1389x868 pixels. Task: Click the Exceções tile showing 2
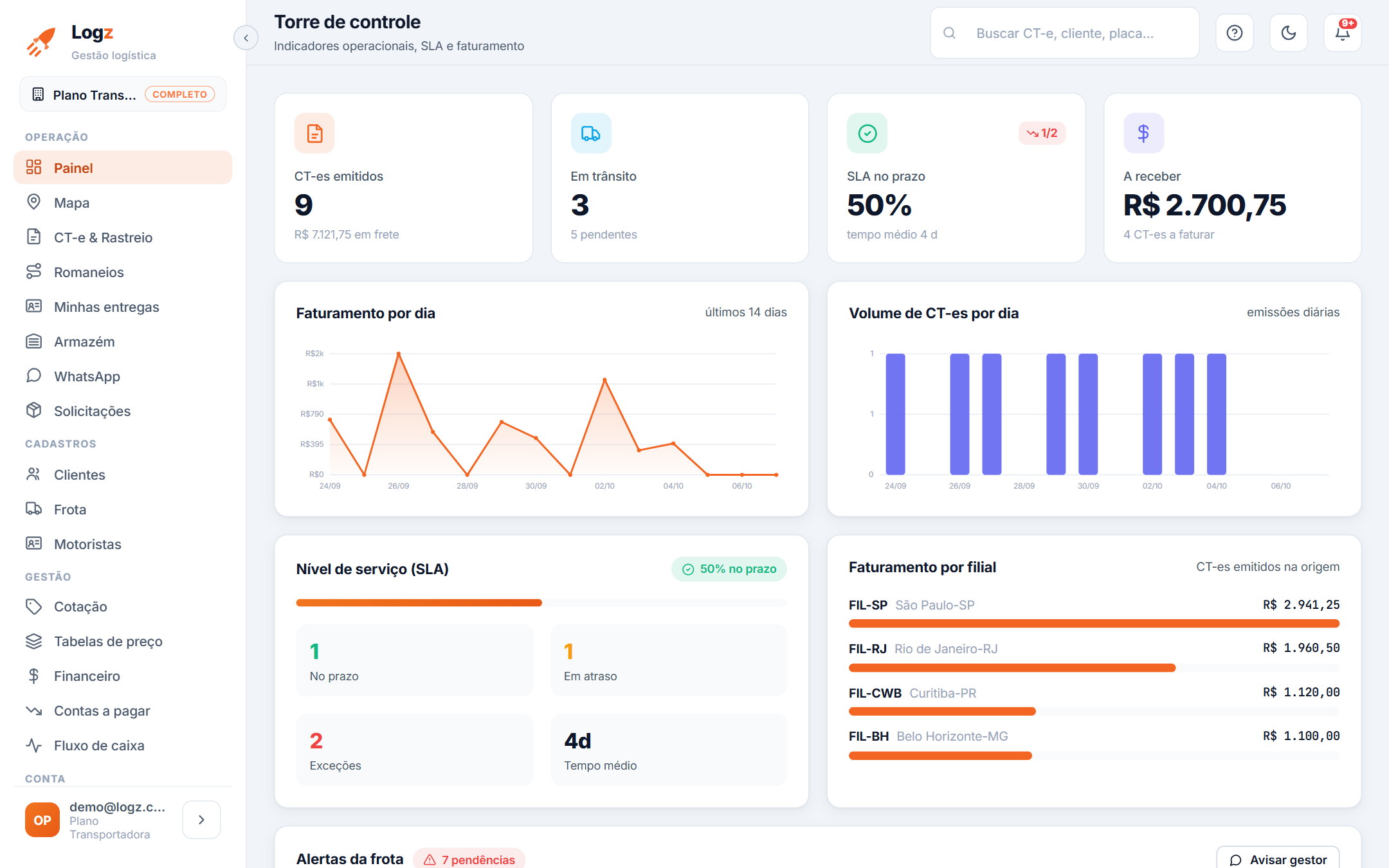pyautogui.click(x=414, y=750)
